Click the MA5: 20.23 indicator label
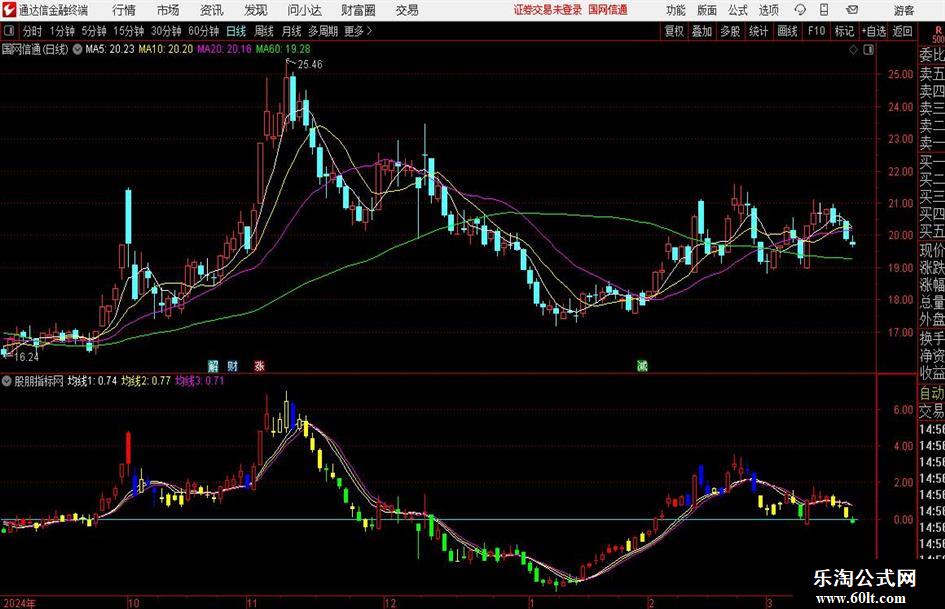The image size is (945, 609). [110, 49]
